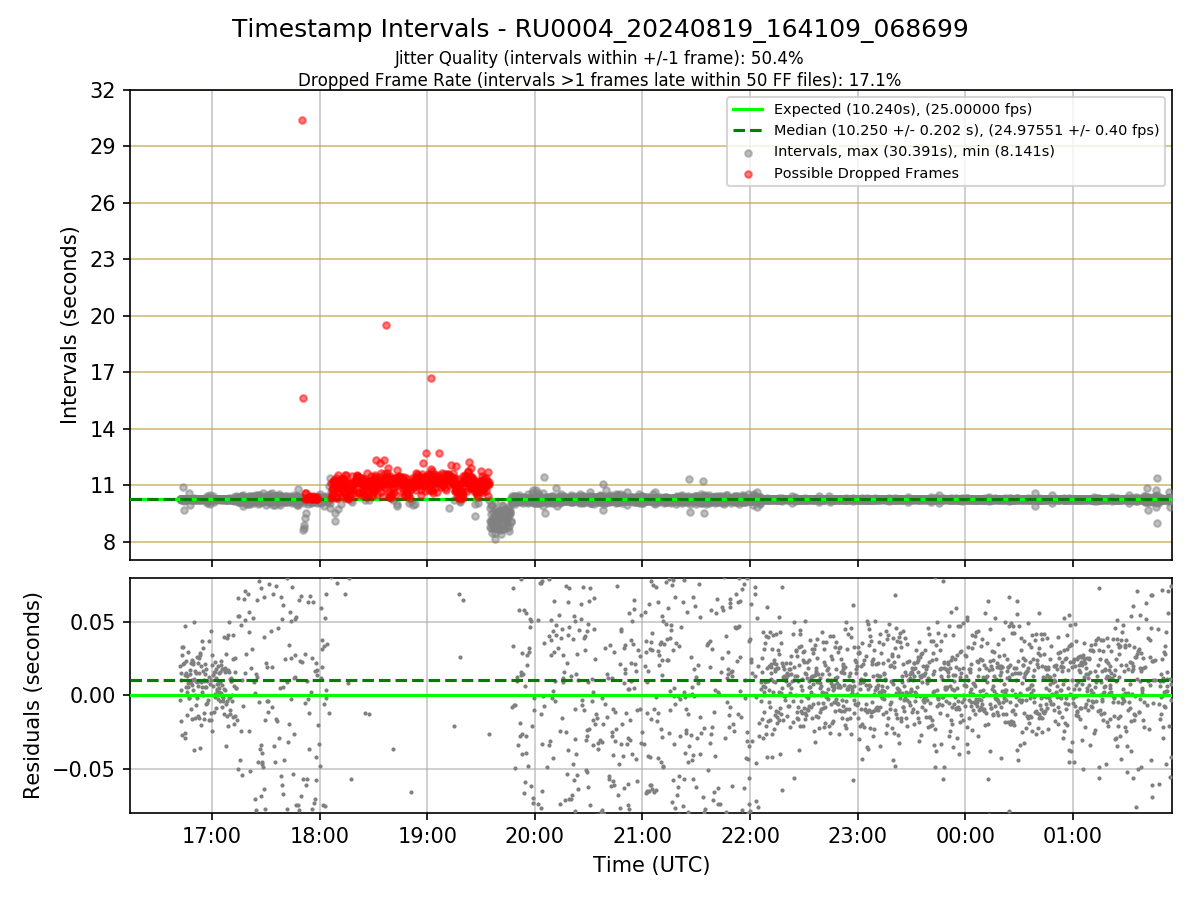Click the dashed green median line in the residuals plot

[x=651, y=681]
